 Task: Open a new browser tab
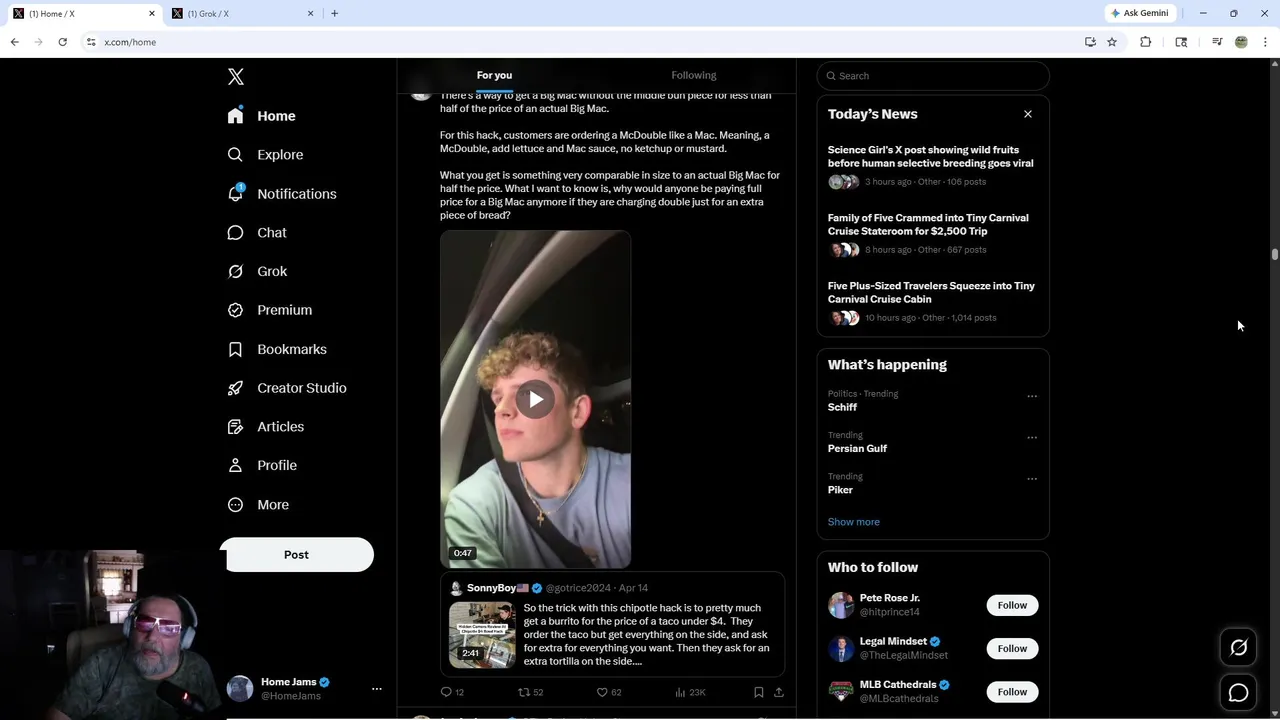coord(334,13)
